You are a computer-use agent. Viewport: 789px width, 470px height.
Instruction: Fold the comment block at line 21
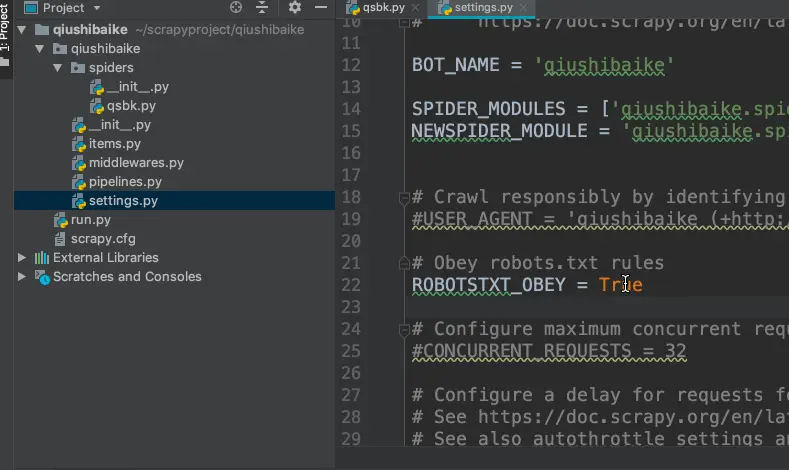[x=404, y=263]
